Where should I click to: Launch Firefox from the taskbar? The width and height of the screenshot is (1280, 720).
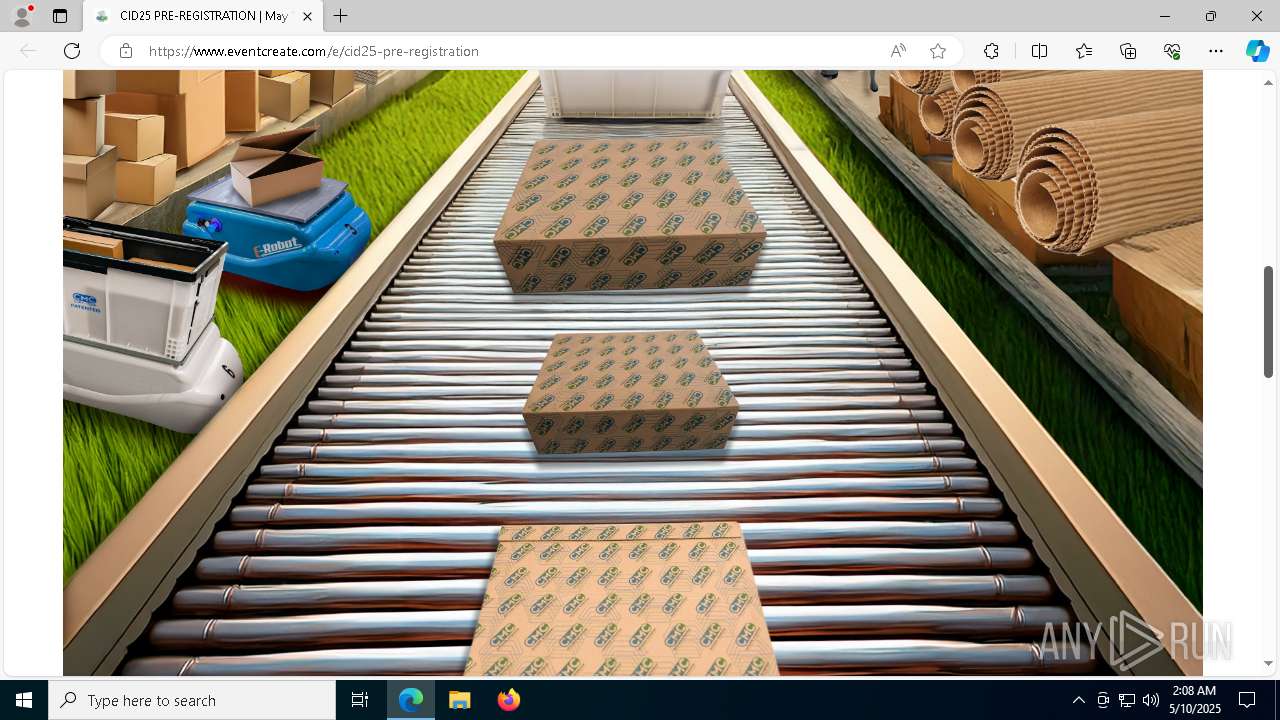pyautogui.click(x=508, y=700)
